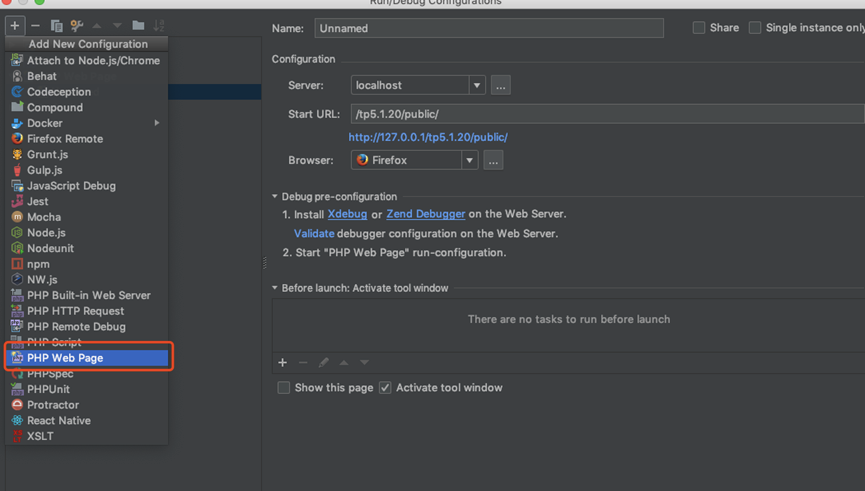Open Edit Defaults wrench icon

pyautogui.click(x=77, y=25)
